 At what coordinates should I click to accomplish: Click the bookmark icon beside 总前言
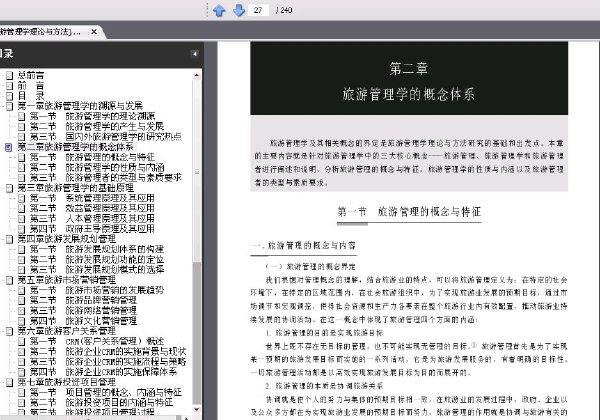(x=10, y=75)
